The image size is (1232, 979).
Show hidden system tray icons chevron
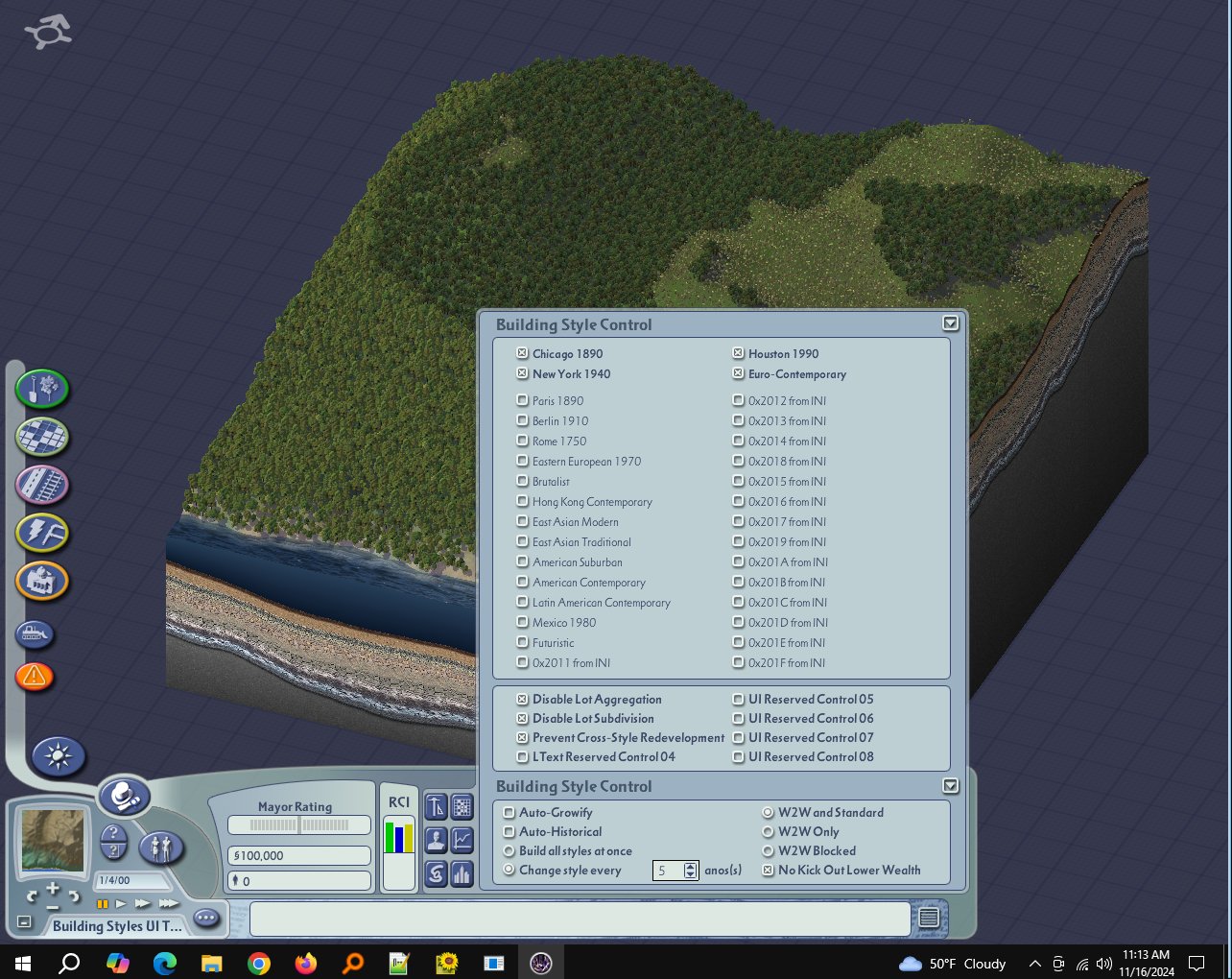[x=1034, y=963]
